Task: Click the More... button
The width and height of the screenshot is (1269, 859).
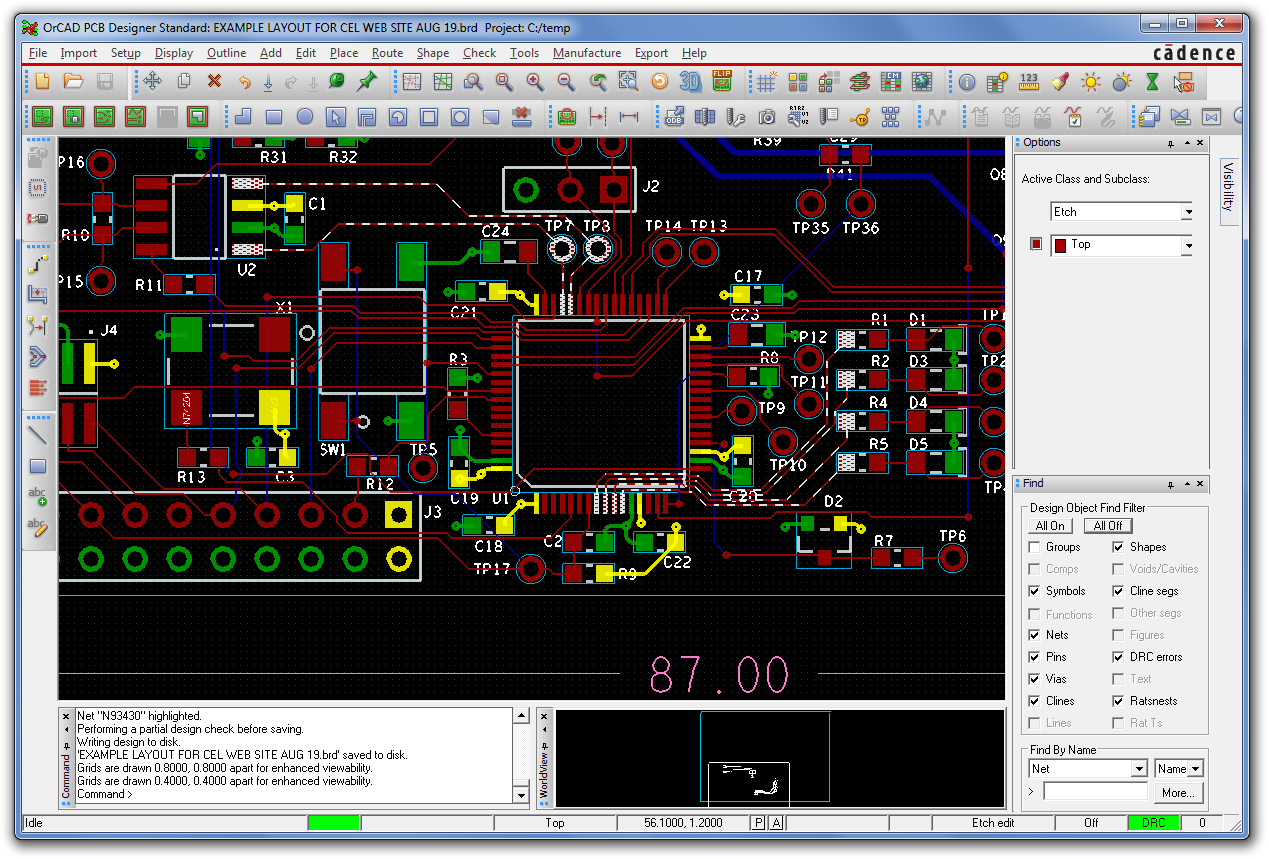Action: point(1177,792)
